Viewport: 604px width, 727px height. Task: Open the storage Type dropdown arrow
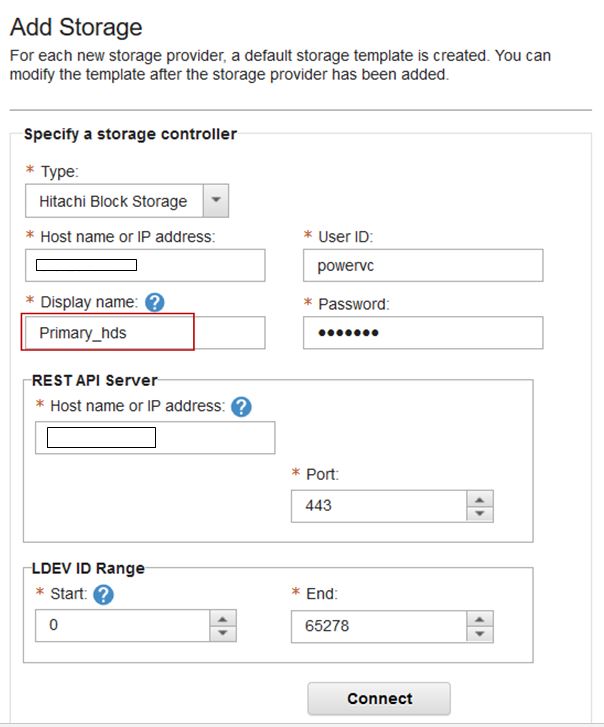(216, 200)
